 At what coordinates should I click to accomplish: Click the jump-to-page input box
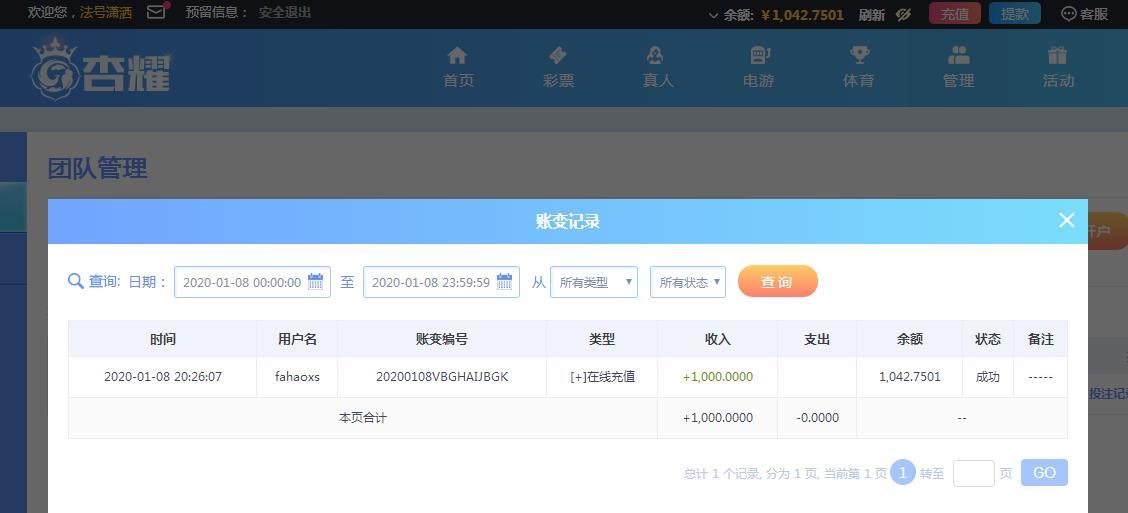[x=973, y=473]
